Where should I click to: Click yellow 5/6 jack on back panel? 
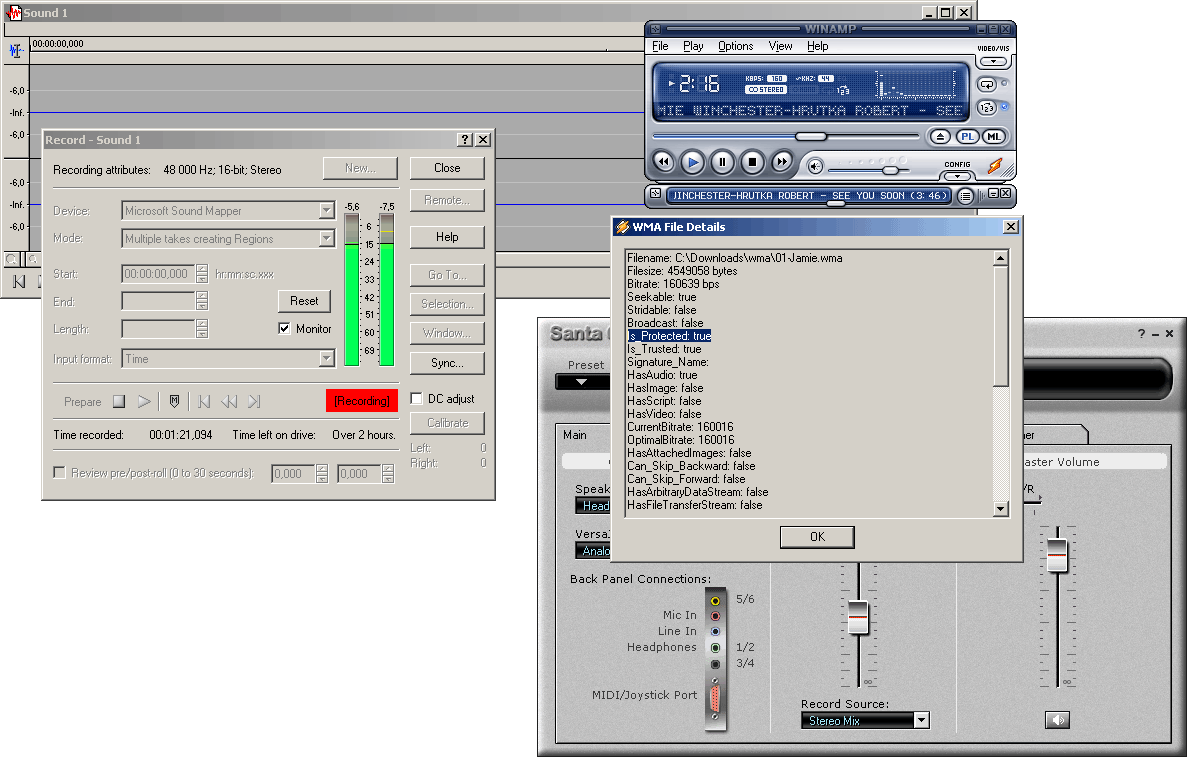click(715, 601)
